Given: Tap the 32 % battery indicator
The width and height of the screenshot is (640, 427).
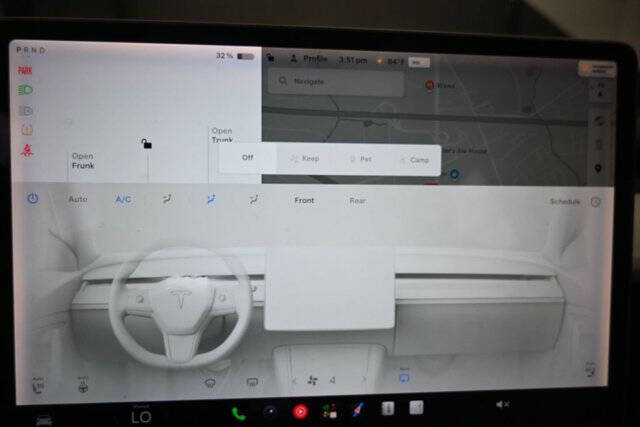Looking at the screenshot, I should (x=235, y=56).
